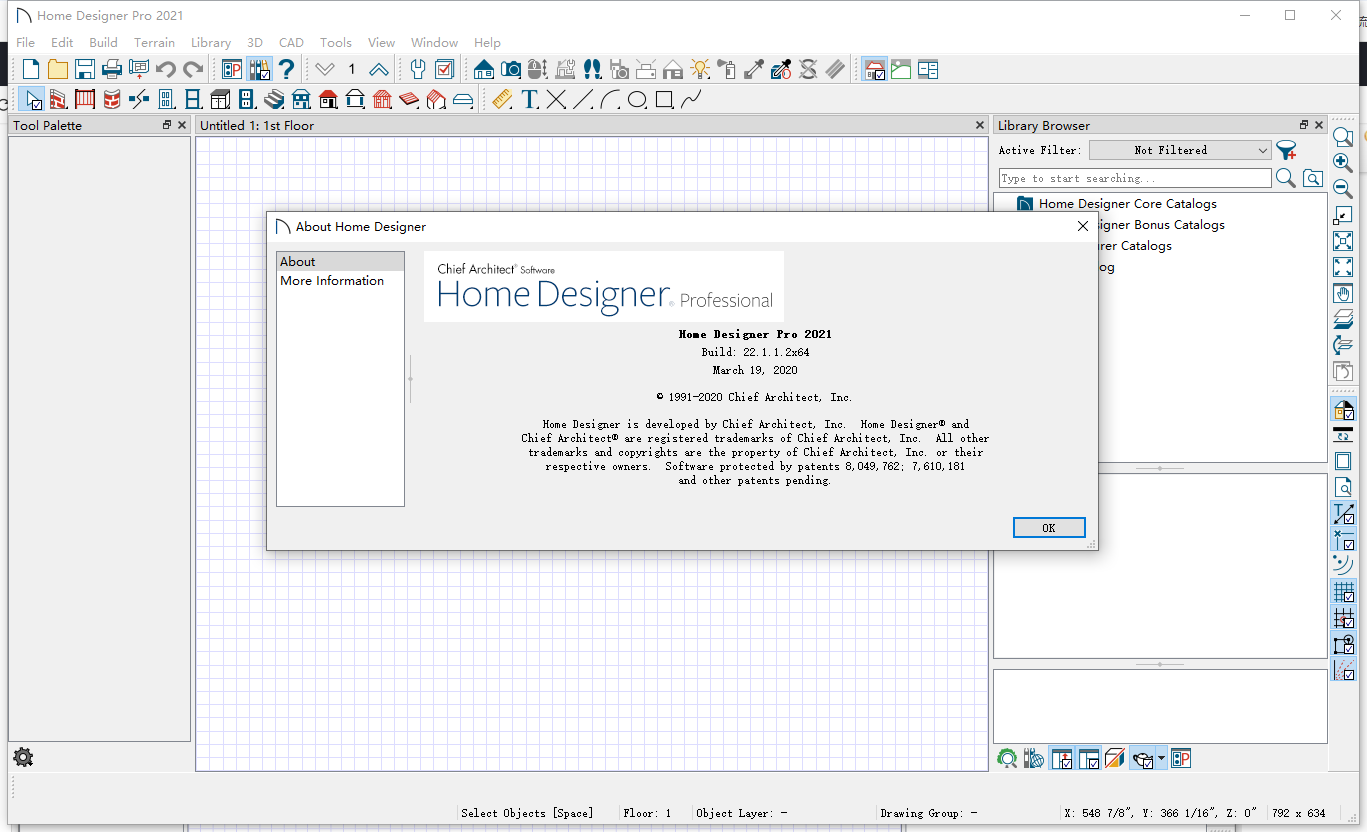
Task: Select the Rectangle box tool
Action: 664,99
